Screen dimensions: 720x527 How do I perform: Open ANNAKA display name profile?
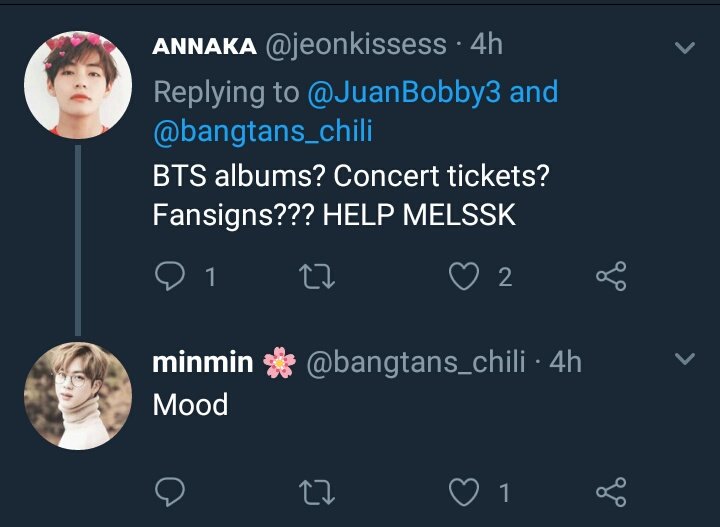[x=204, y=46]
